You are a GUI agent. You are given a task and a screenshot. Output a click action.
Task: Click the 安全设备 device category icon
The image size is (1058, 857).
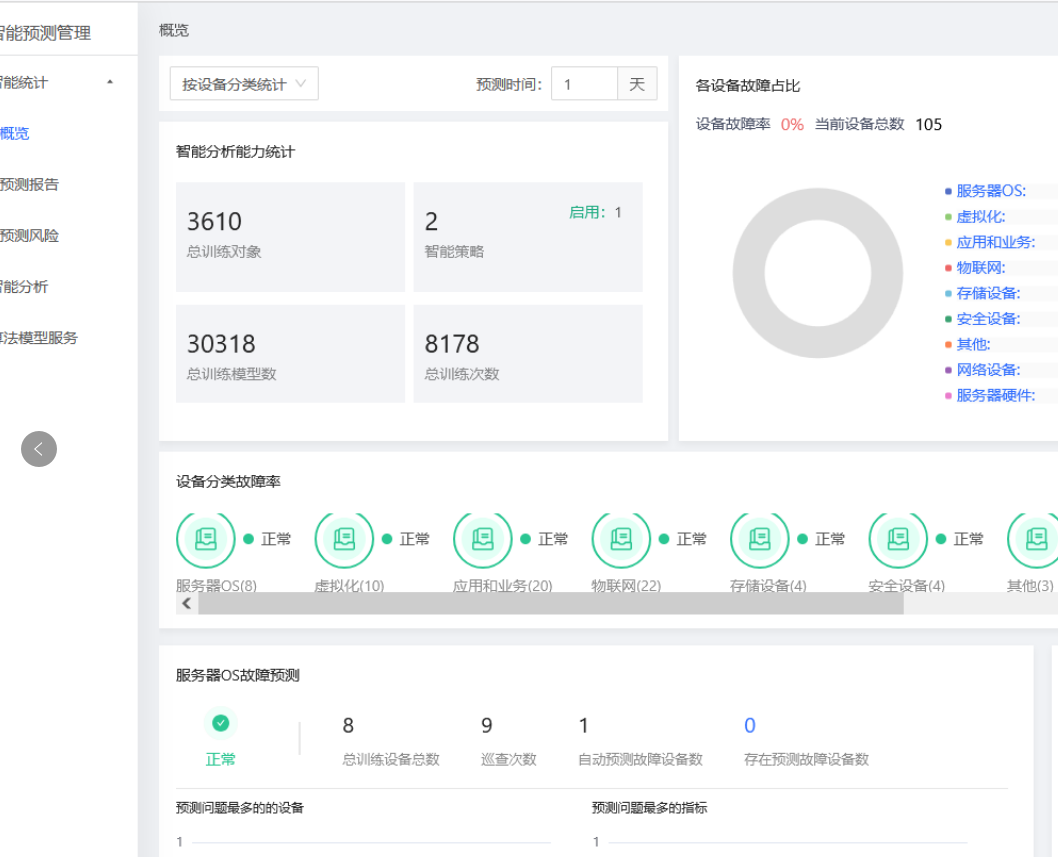click(898, 538)
